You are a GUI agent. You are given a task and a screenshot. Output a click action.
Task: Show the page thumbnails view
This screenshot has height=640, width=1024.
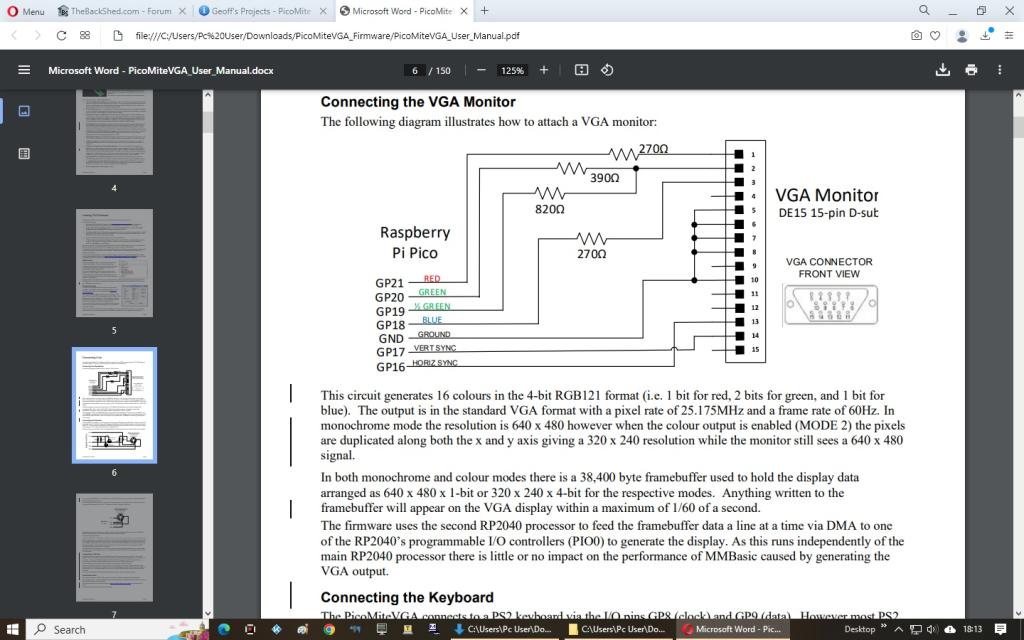click(24, 111)
